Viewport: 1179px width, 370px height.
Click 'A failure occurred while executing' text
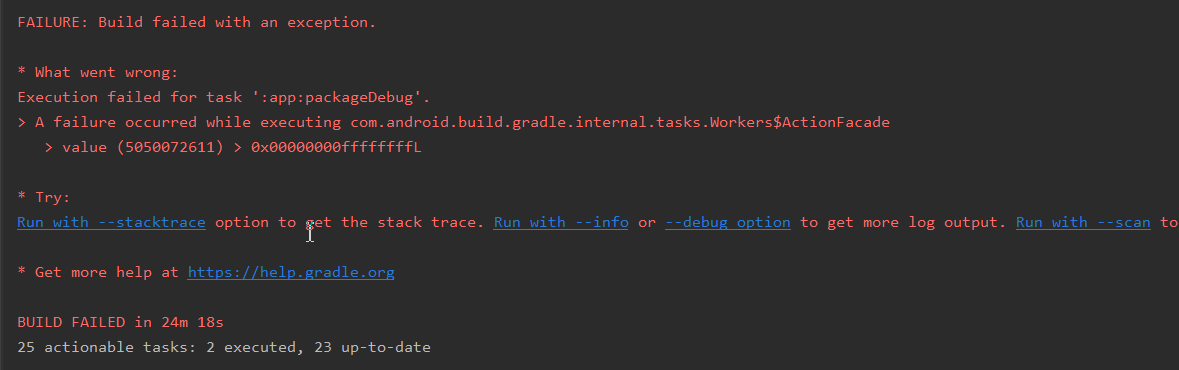click(x=188, y=123)
